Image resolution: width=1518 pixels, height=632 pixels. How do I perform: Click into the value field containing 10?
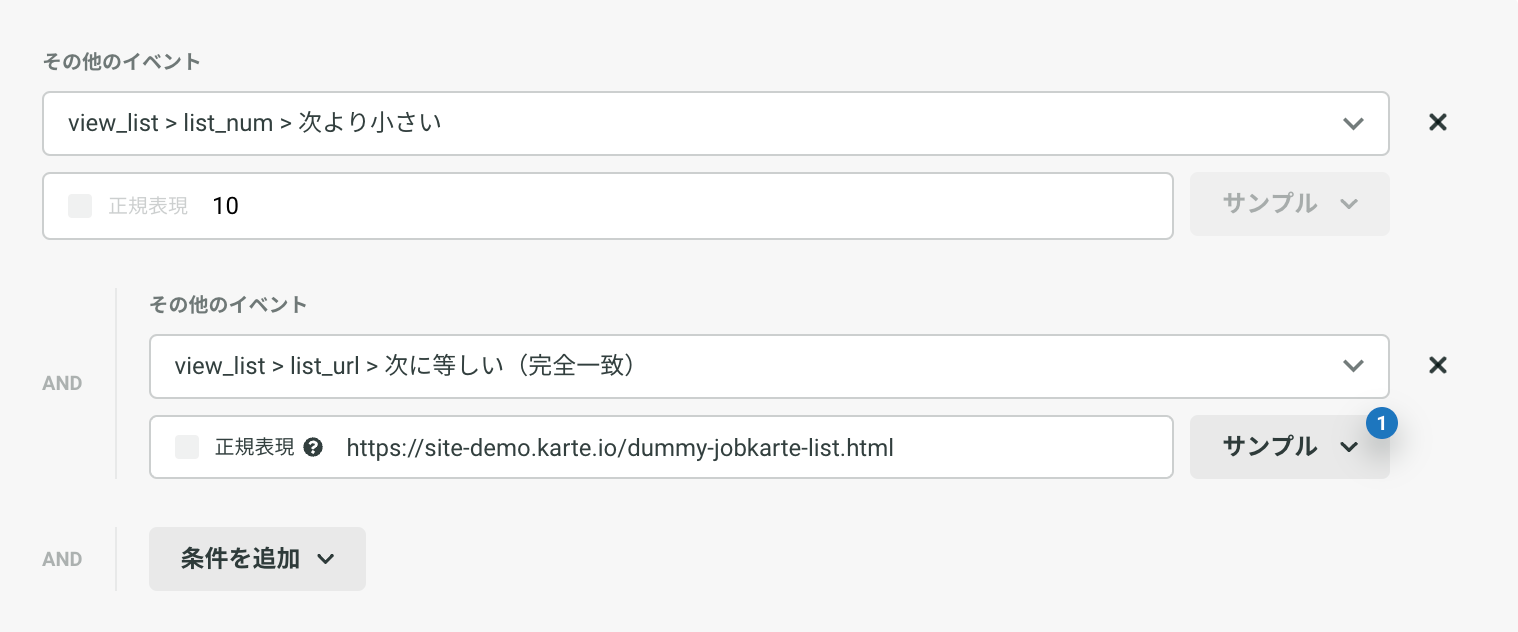[x=608, y=206]
